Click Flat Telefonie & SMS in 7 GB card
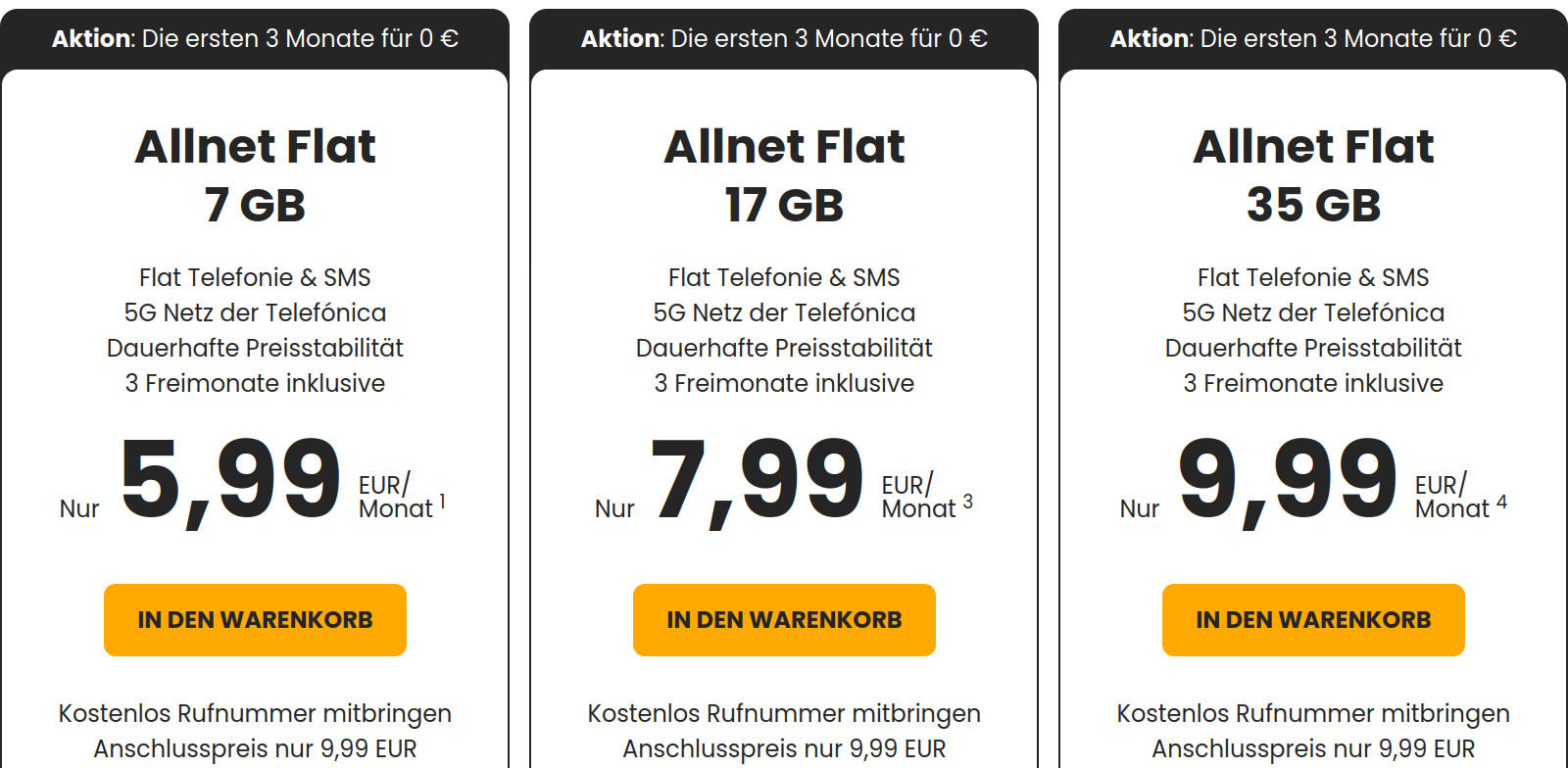Viewport: 1568px width, 768px height. (255, 276)
